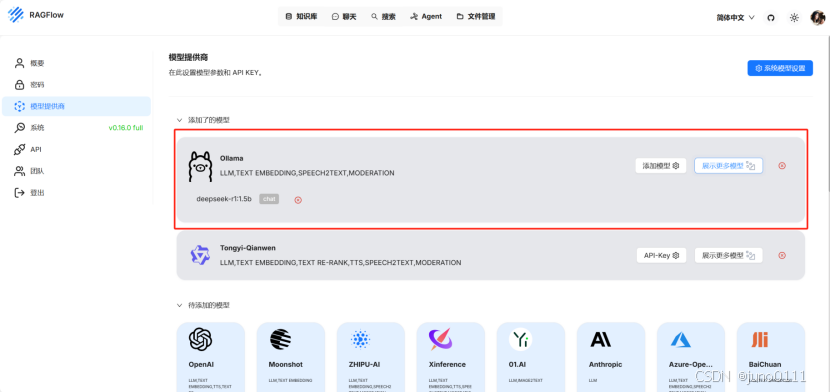Click the BaiChuan card name

(765, 364)
